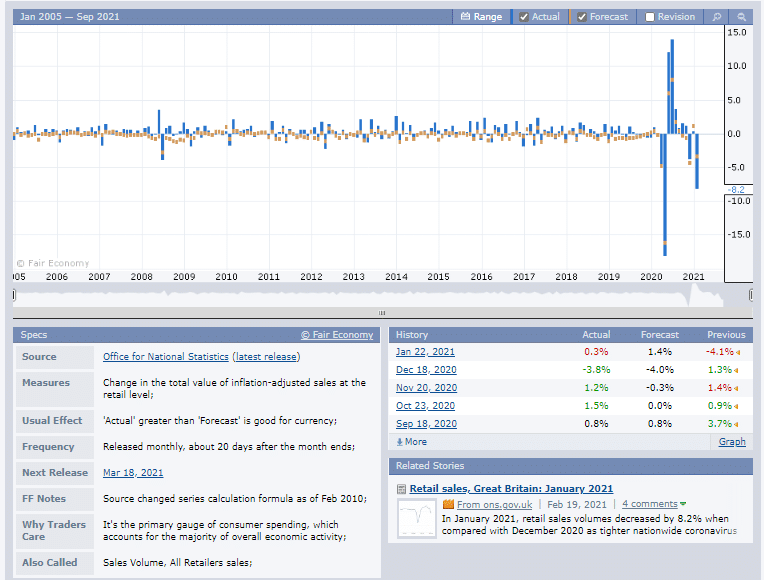
Task: Click the Previous column header in History
Action: 726,335
